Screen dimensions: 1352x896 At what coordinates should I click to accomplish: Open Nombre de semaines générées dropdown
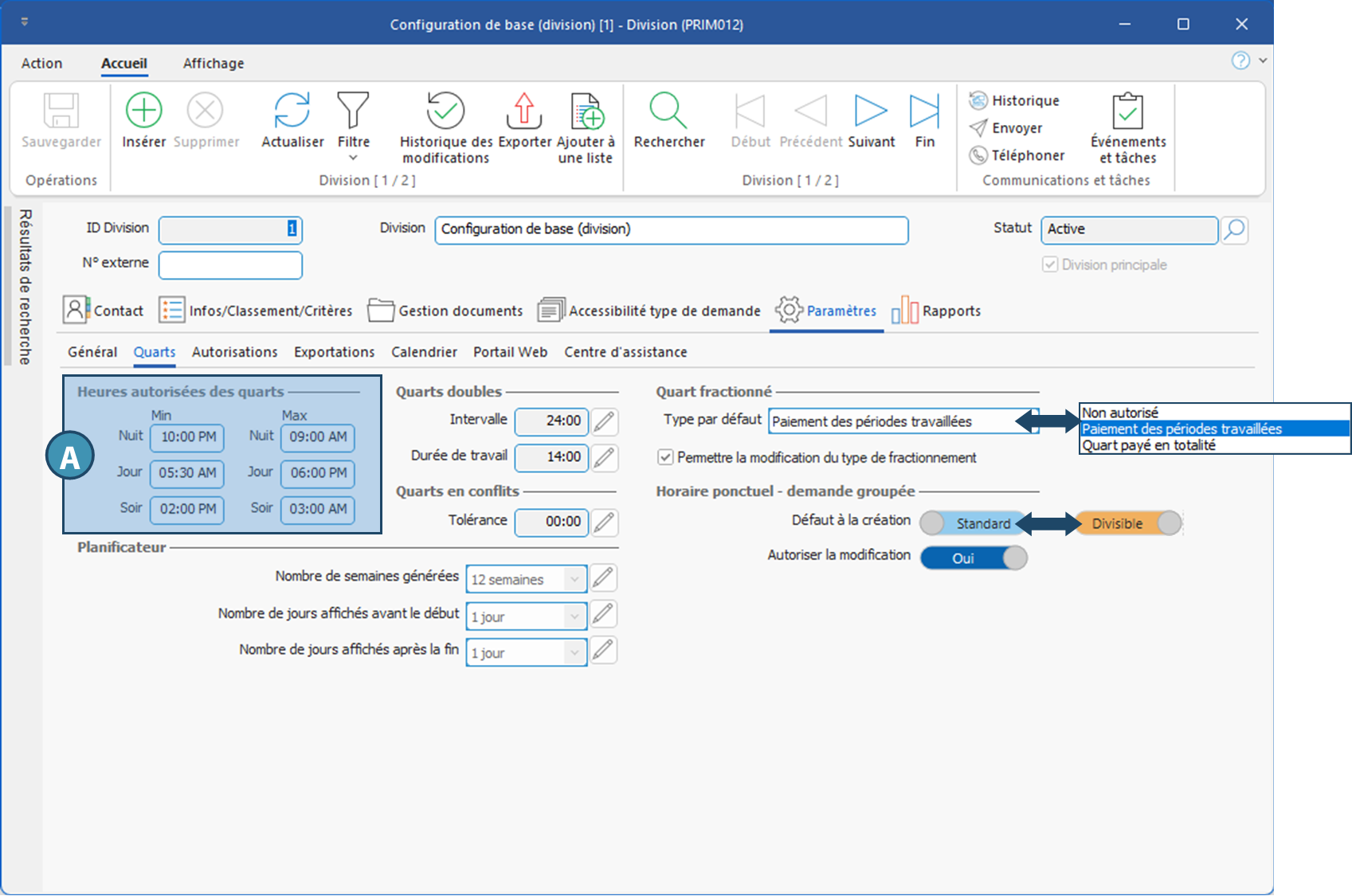click(x=574, y=579)
